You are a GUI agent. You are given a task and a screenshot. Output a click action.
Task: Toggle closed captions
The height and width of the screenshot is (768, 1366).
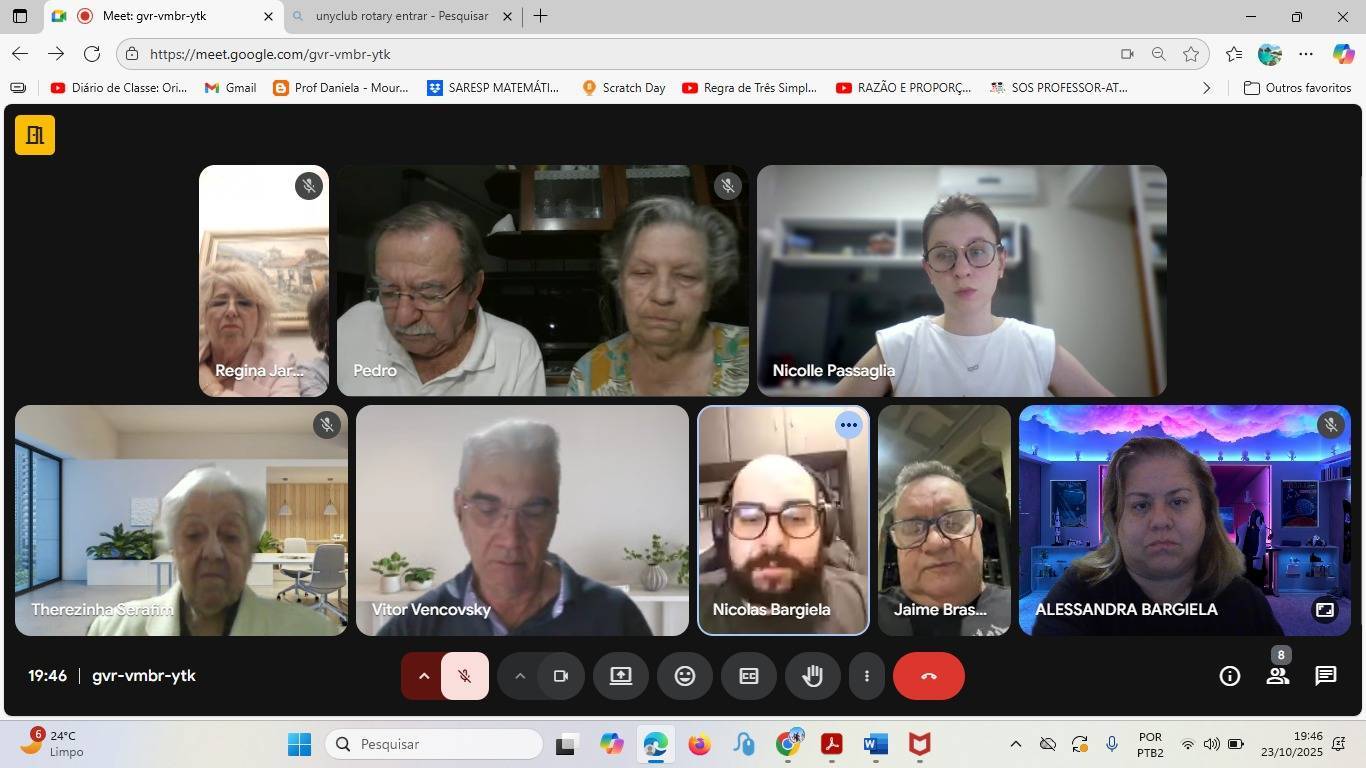tap(749, 676)
